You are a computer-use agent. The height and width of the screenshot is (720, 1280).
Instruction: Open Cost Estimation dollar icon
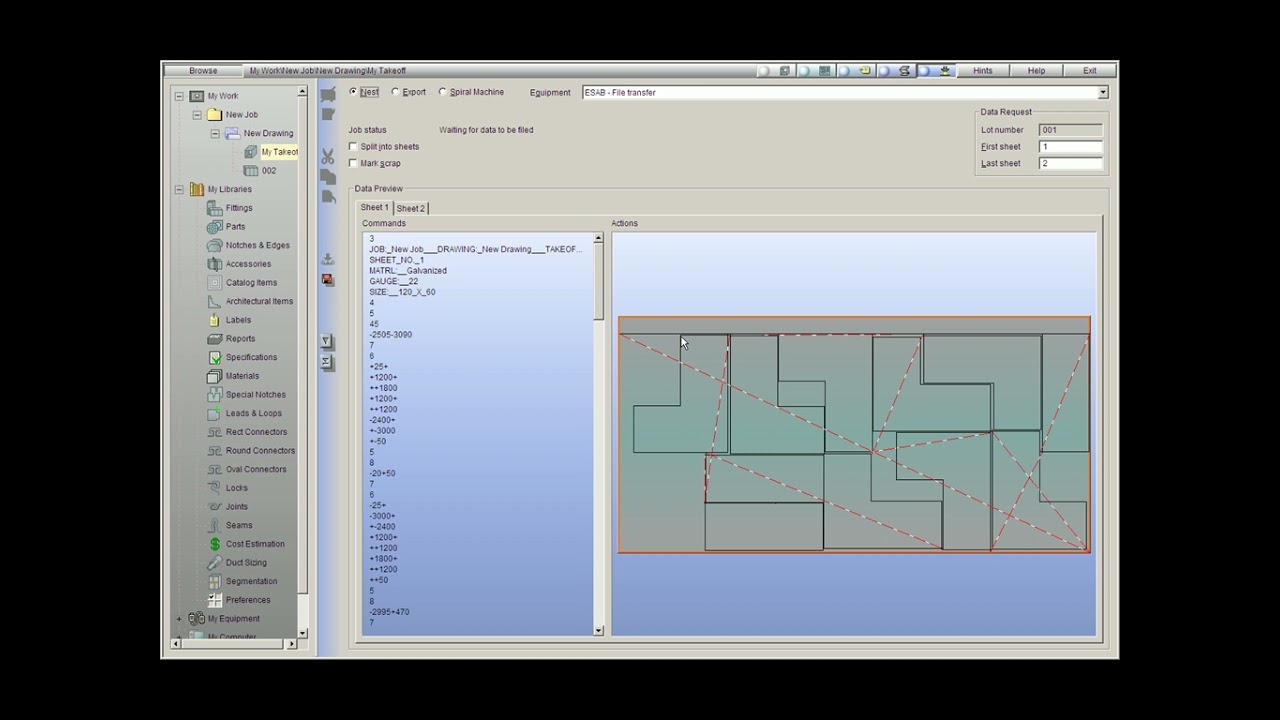[x=214, y=544]
